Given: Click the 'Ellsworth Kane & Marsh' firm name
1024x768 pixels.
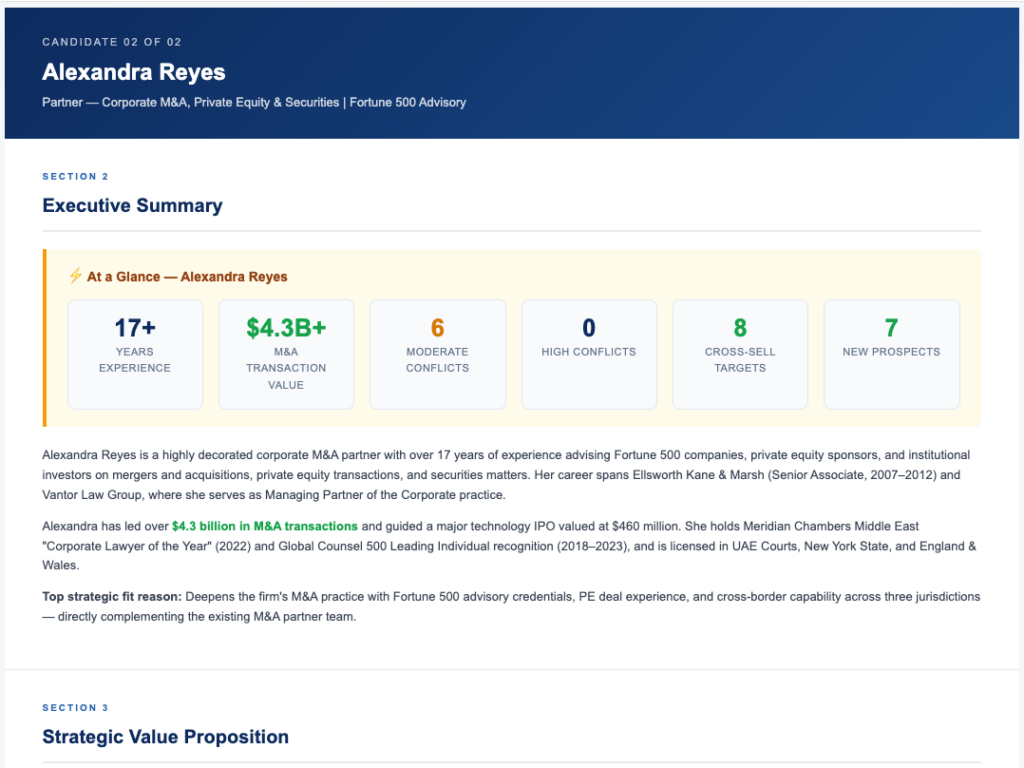Looking at the screenshot, I should [x=698, y=475].
